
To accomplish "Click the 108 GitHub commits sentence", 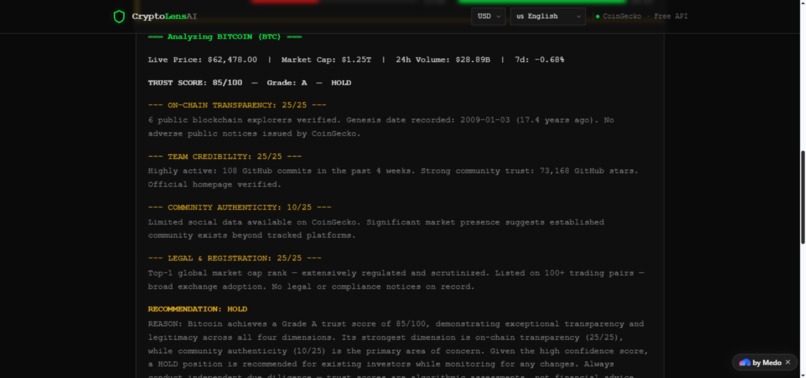I will tap(281, 171).
